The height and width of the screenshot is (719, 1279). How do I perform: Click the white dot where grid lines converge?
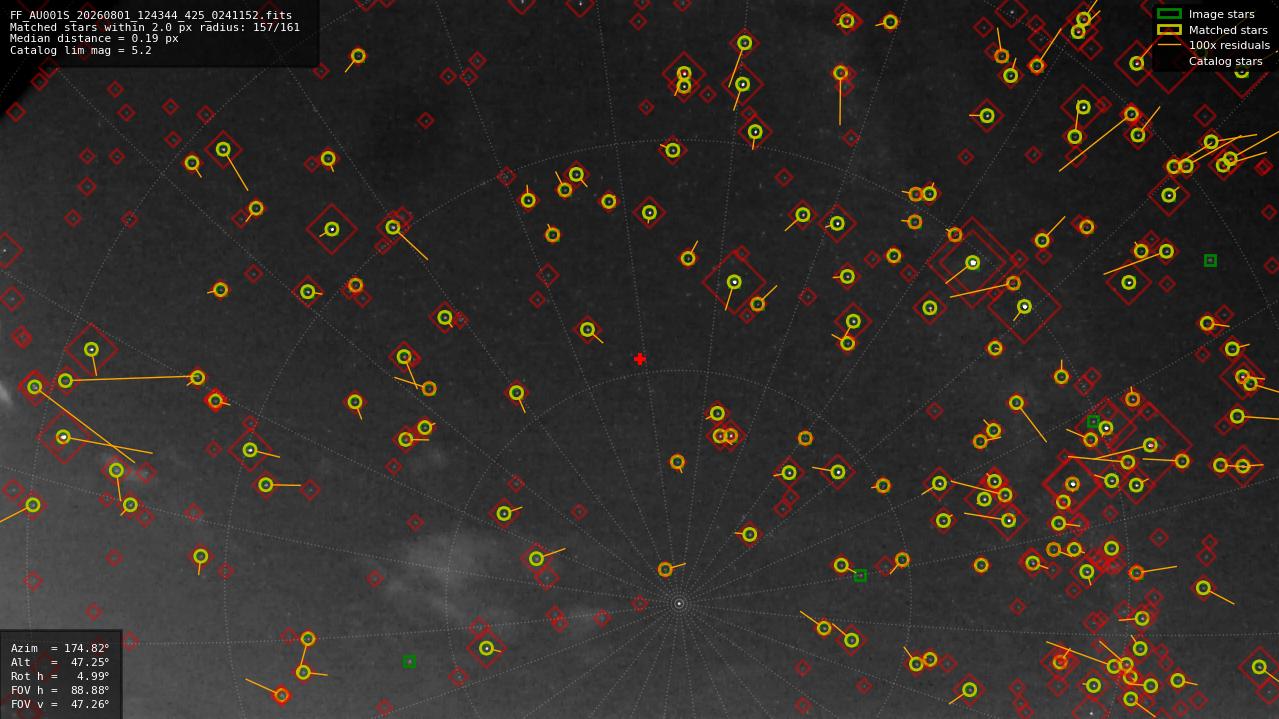[x=679, y=603]
